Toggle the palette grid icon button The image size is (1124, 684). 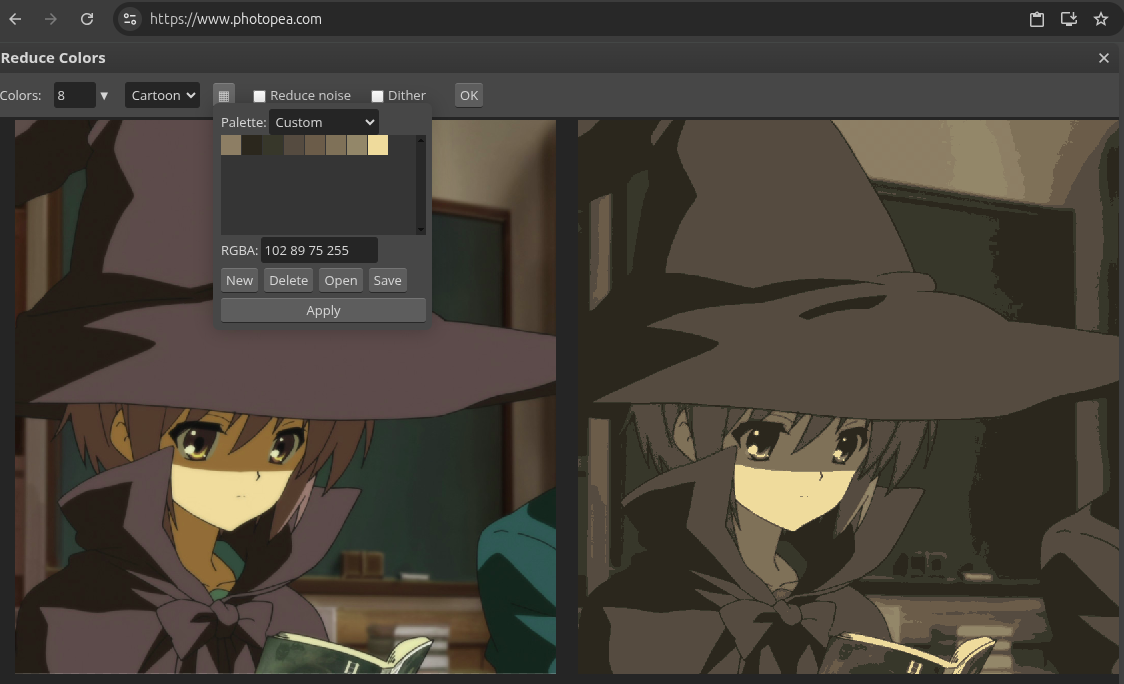(224, 95)
